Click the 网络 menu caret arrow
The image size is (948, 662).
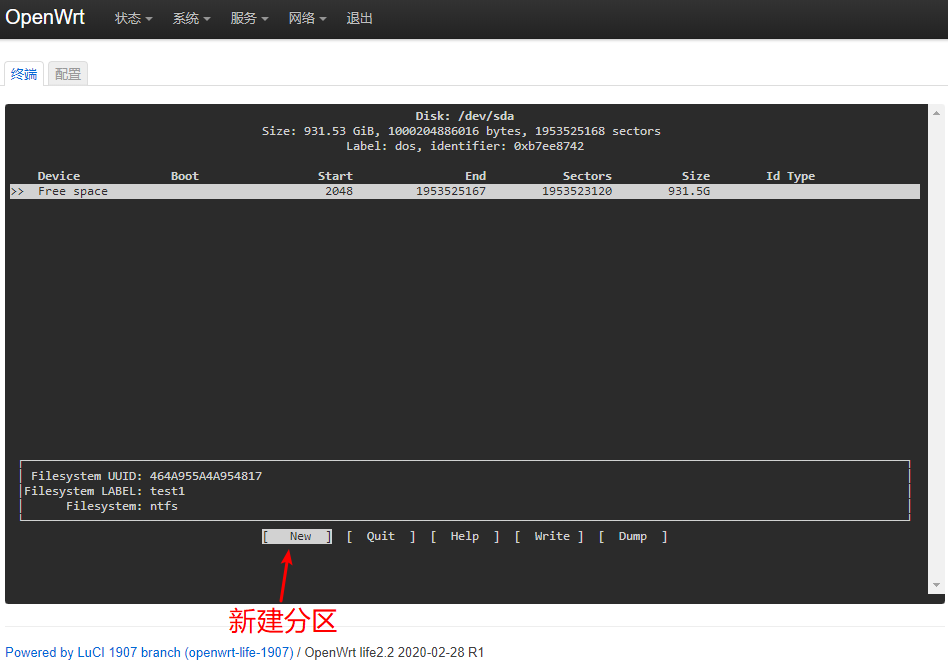pyautogui.click(x=322, y=18)
